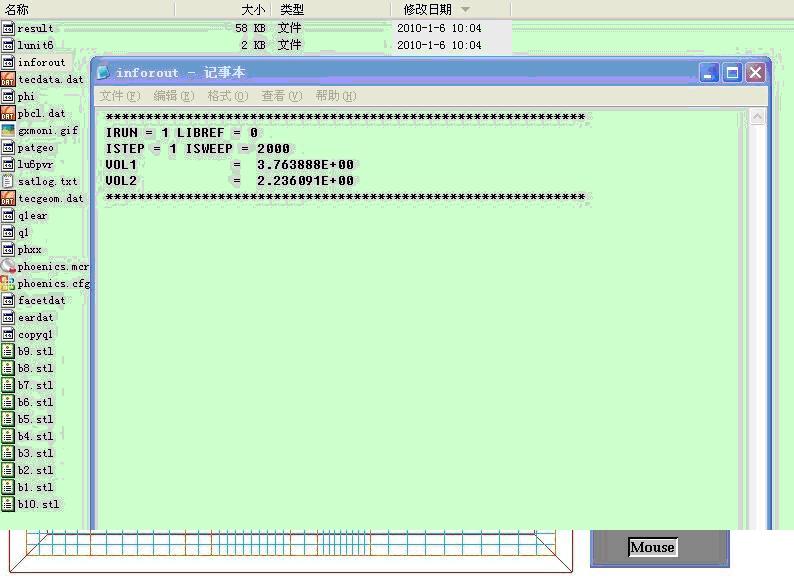Image resolution: width=794 pixels, height=578 pixels.
Task: Open the 格式(O) menu
Action: pos(227,96)
